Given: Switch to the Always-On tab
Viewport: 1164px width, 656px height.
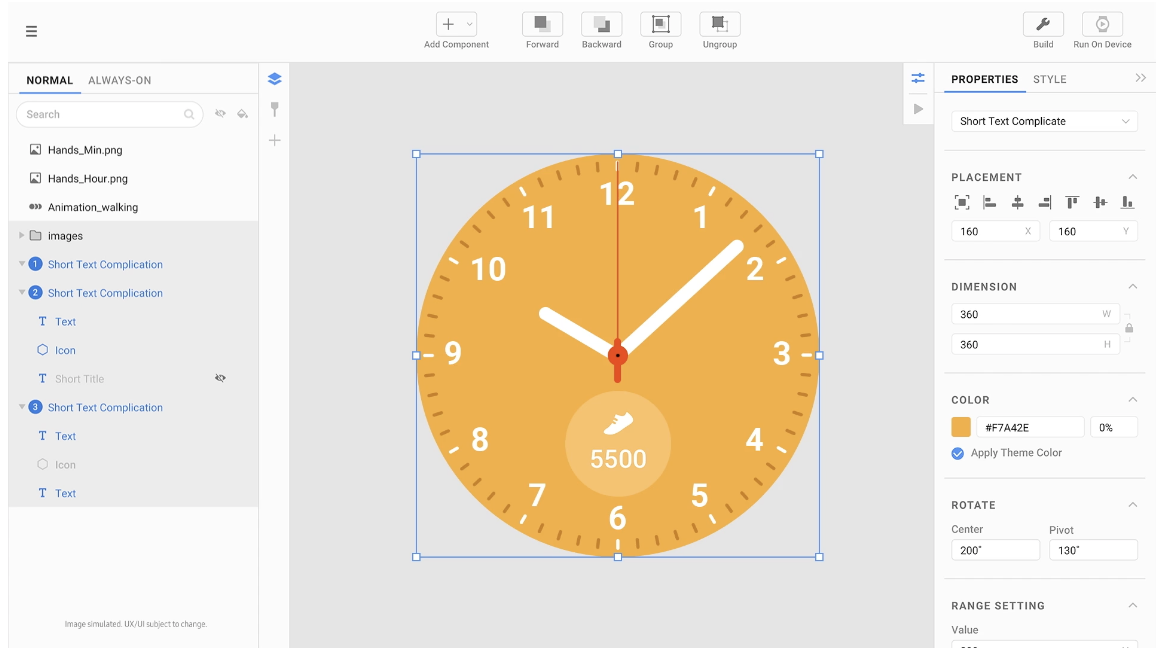Looking at the screenshot, I should coord(119,80).
